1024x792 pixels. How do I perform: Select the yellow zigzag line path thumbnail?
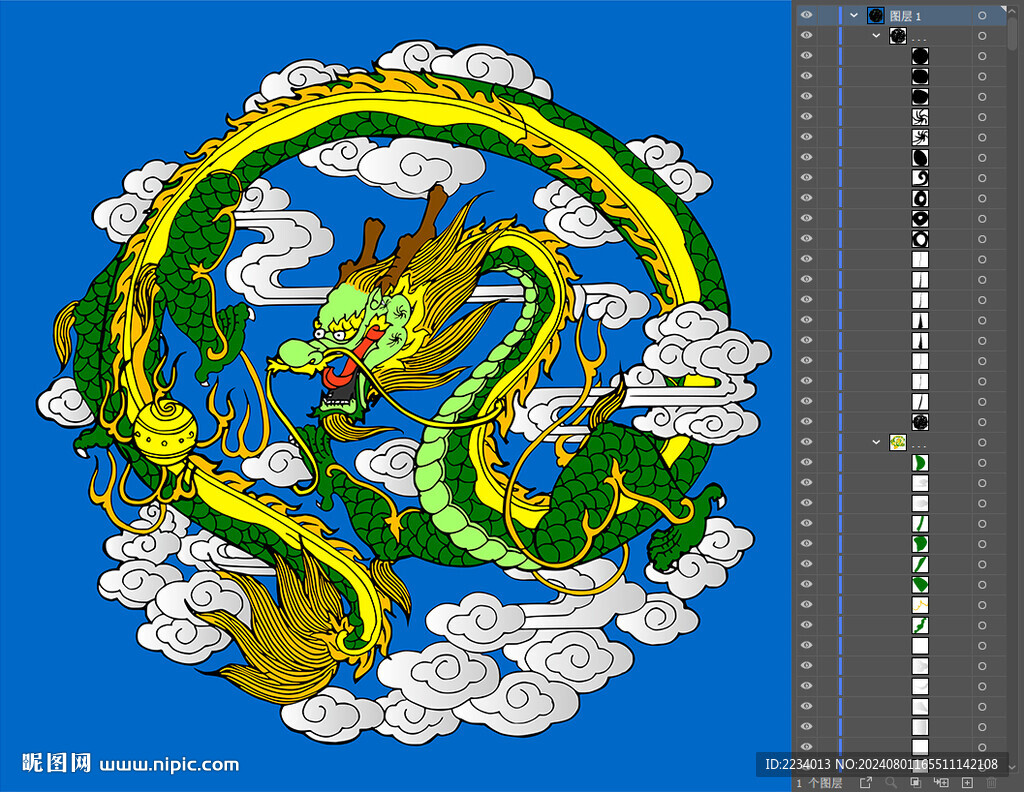(x=920, y=605)
